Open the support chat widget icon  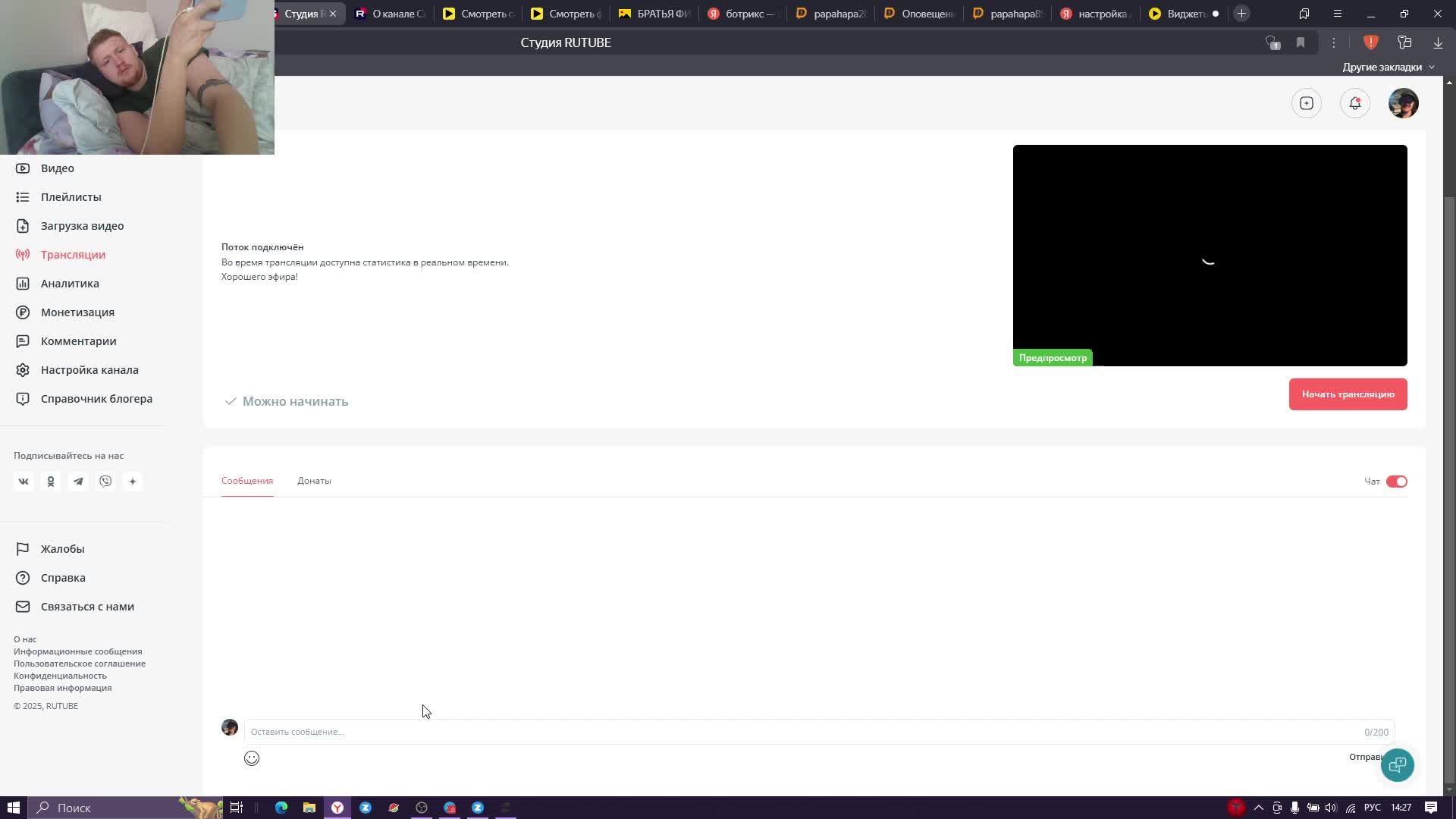point(1397,764)
